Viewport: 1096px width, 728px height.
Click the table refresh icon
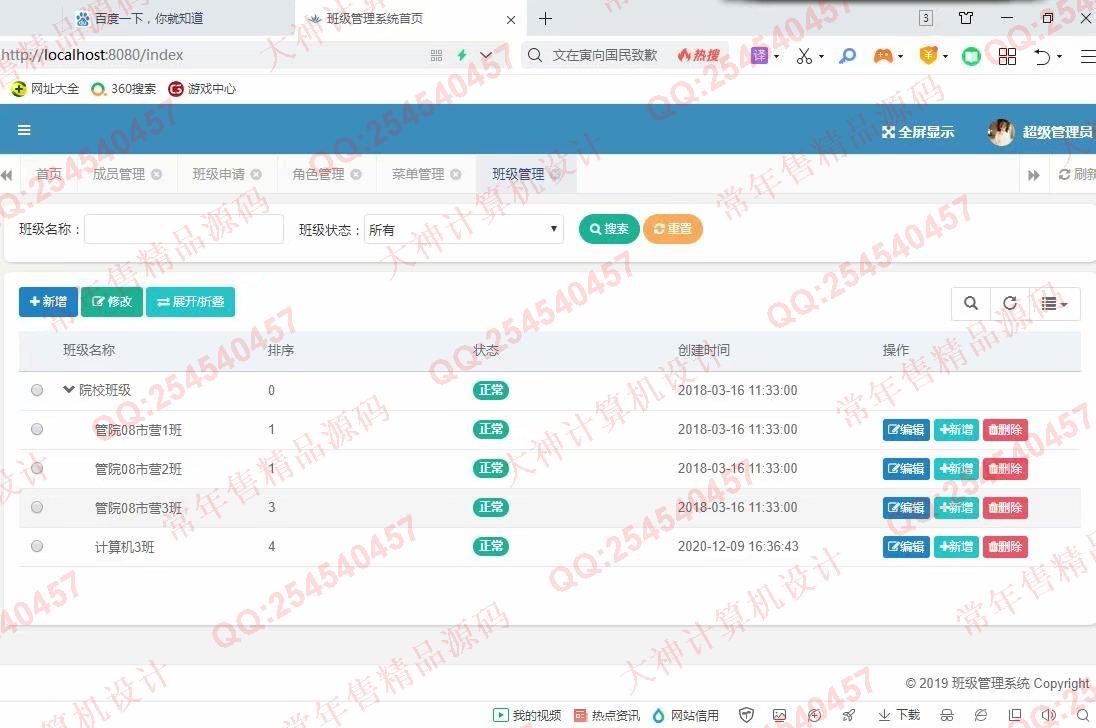pos(1010,303)
